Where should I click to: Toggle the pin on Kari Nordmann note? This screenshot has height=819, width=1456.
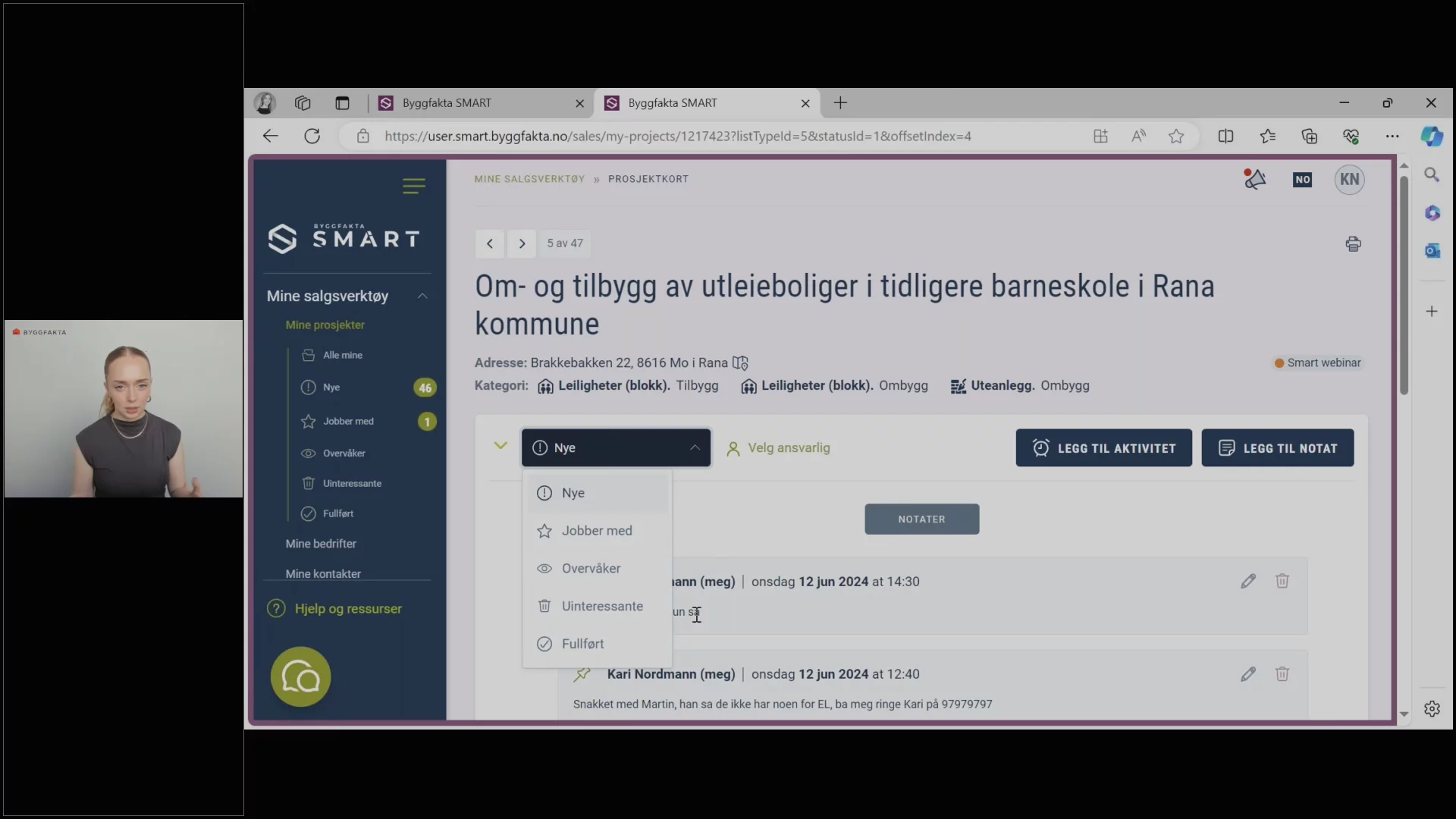pyautogui.click(x=582, y=674)
